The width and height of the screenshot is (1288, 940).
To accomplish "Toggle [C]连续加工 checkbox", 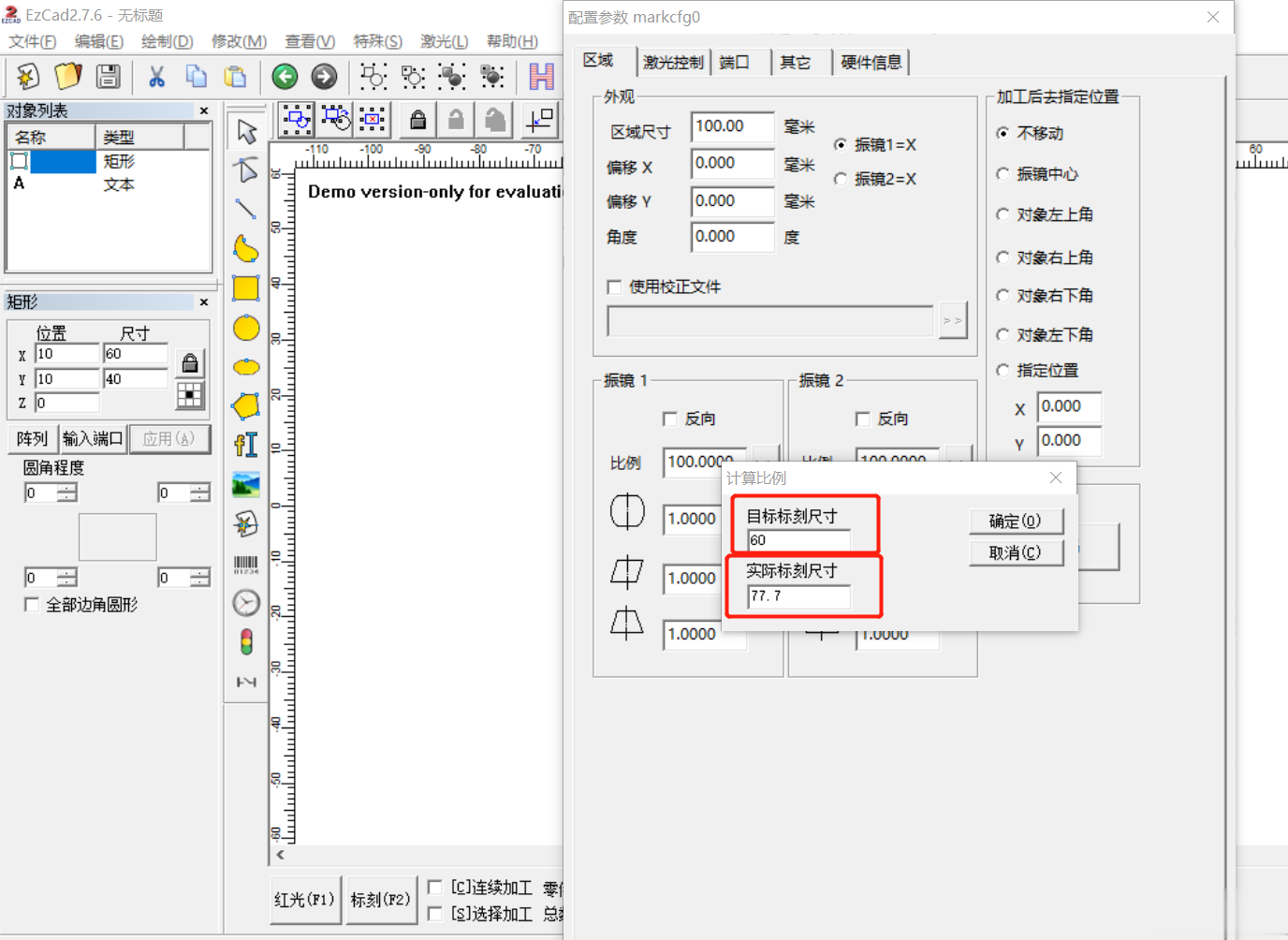I will click(435, 888).
